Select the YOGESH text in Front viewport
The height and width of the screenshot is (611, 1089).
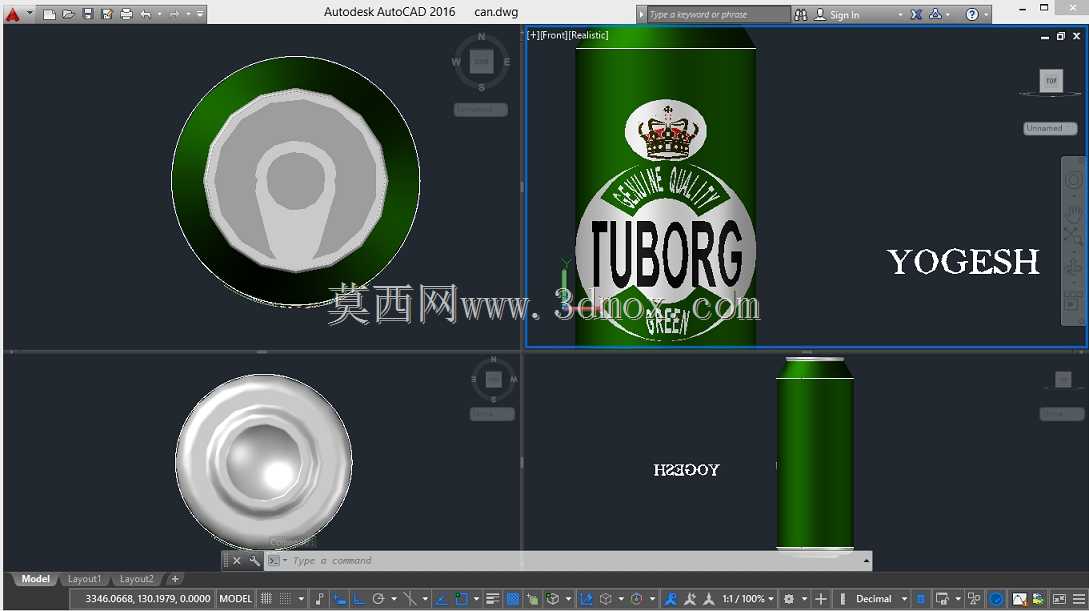tap(963, 262)
